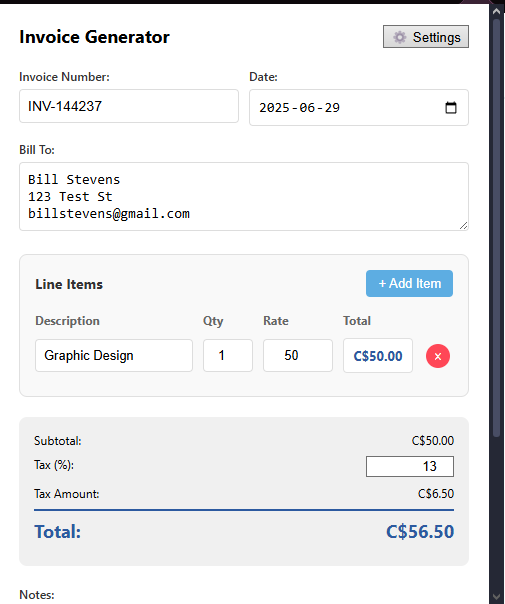
Task: Add a new line item
Action: tap(409, 284)
